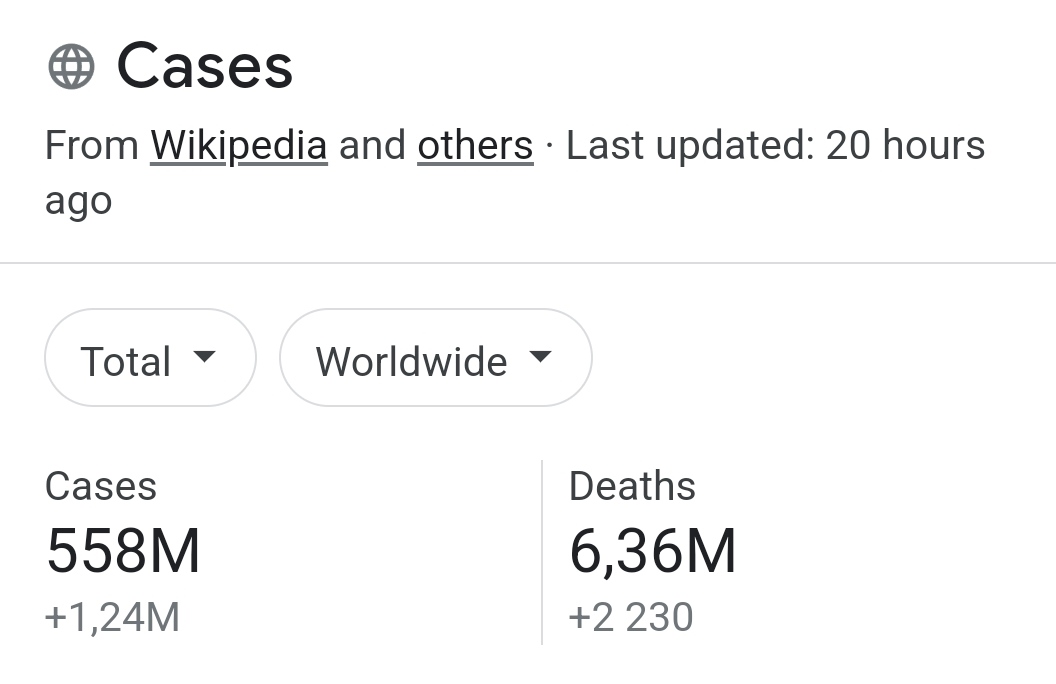1056x684 pixels.
Task: Click vertical divider between Cases and Deaths
Action: [542, 552]
